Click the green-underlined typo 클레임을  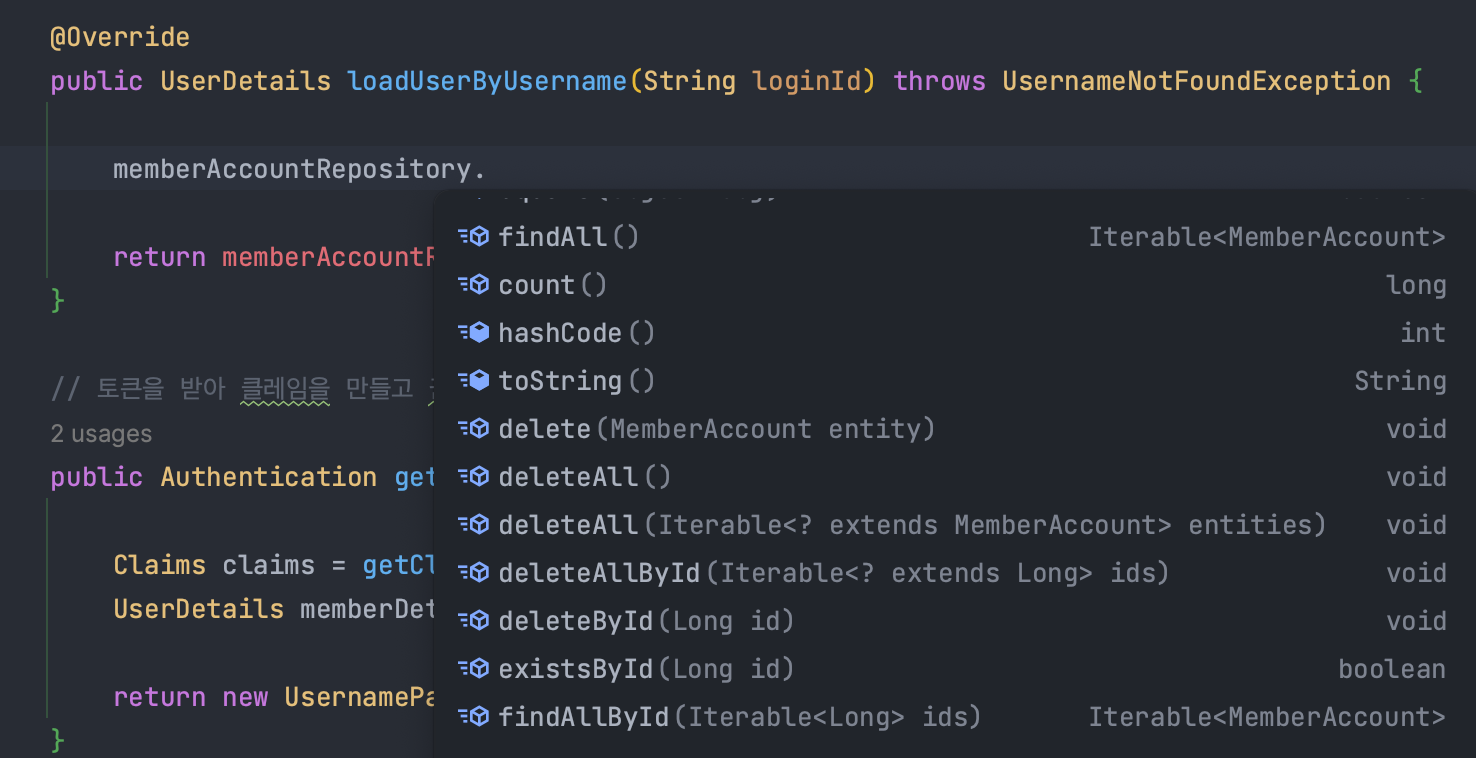(x=285, y=388)
